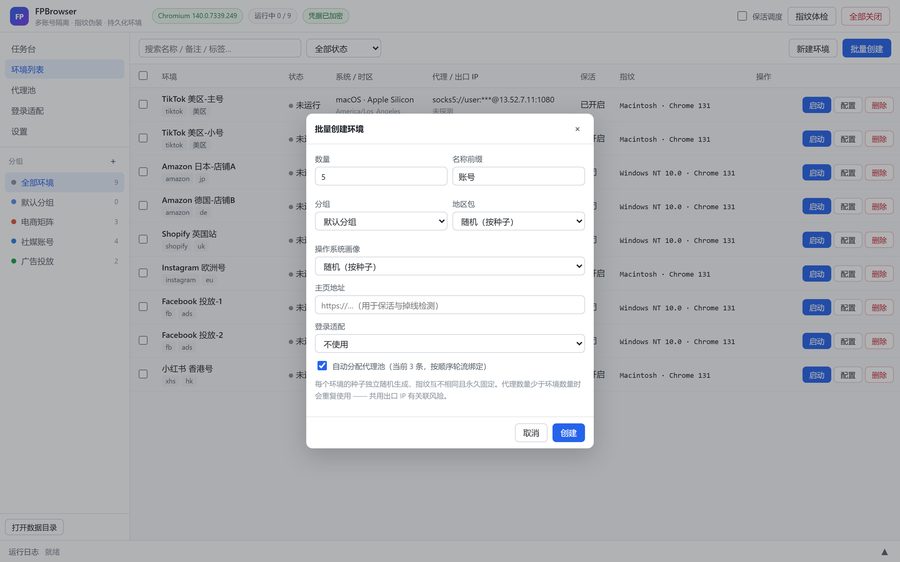Click 批量创建 button

(867, 49)
